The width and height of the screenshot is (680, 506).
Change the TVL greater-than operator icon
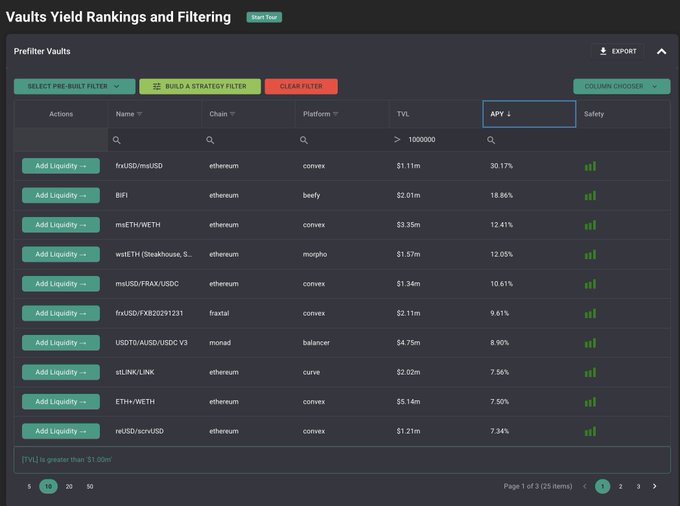(x=397, y=140)
